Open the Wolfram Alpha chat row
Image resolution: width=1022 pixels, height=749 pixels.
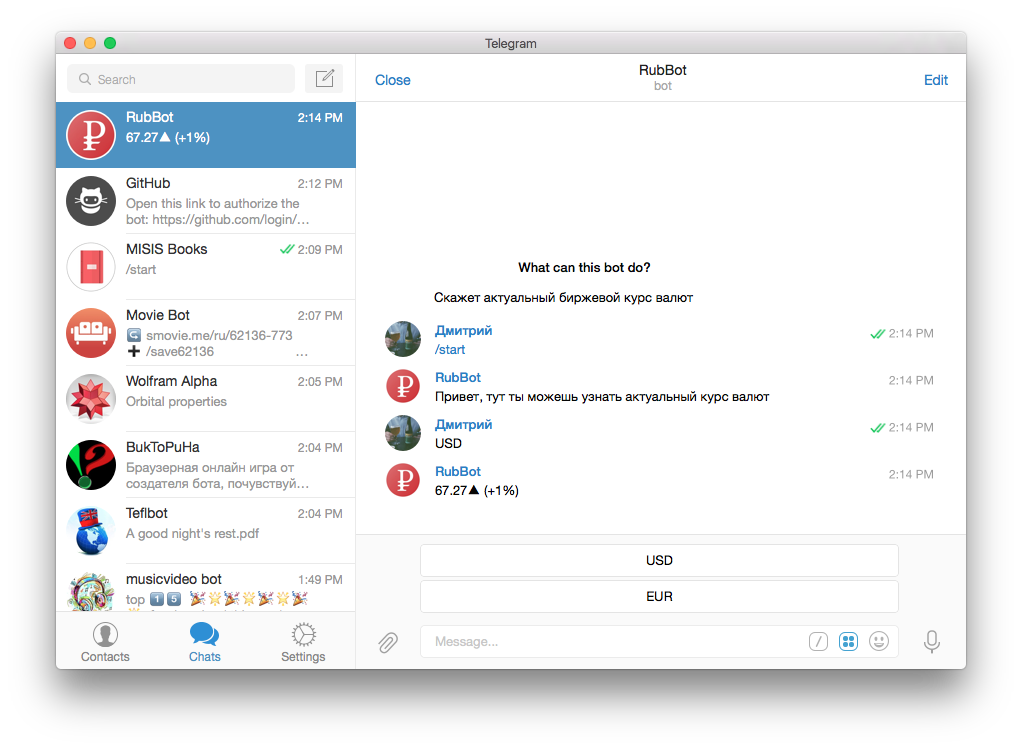pyautogui.click(x=206, y=398)
